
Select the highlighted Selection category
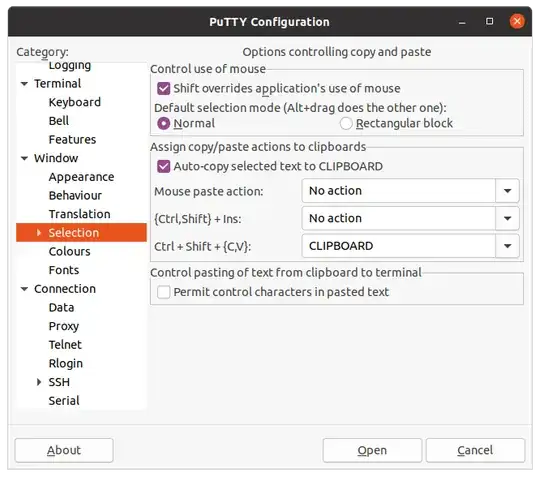pyautogui.click(x=81, y=233)
